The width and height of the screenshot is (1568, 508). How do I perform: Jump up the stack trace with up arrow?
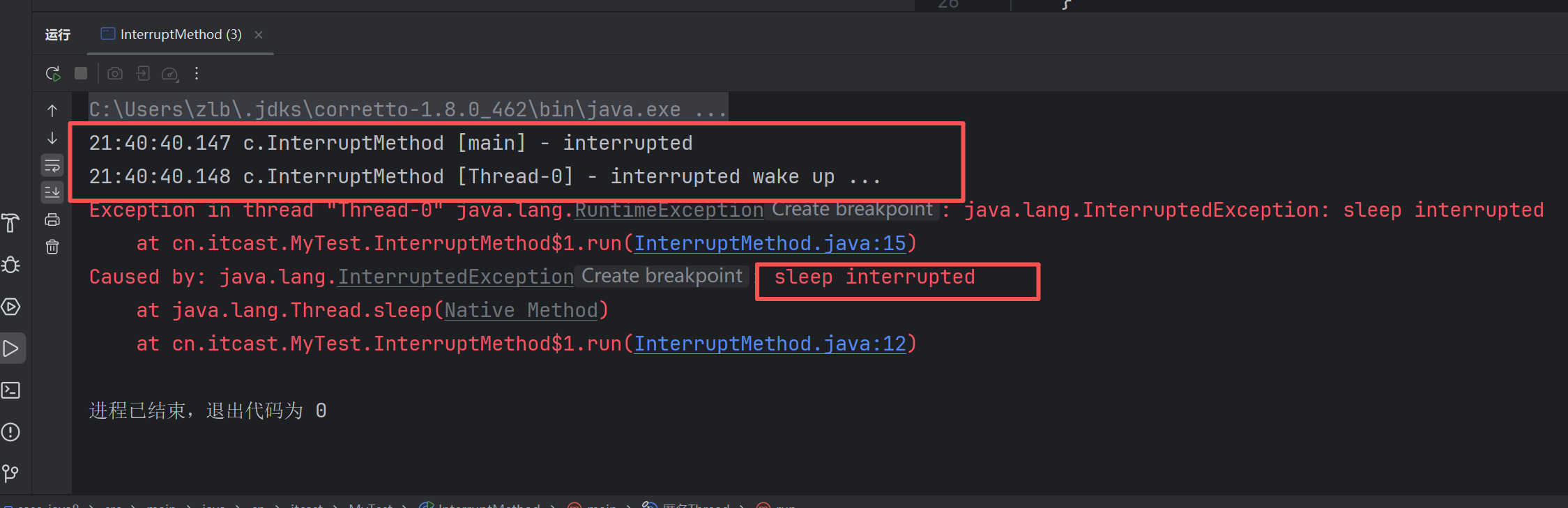[52, 110]
